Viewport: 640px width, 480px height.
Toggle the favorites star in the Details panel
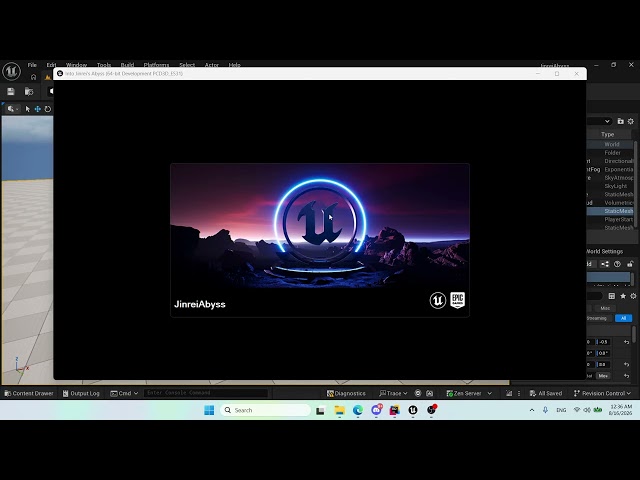point(623,296)
